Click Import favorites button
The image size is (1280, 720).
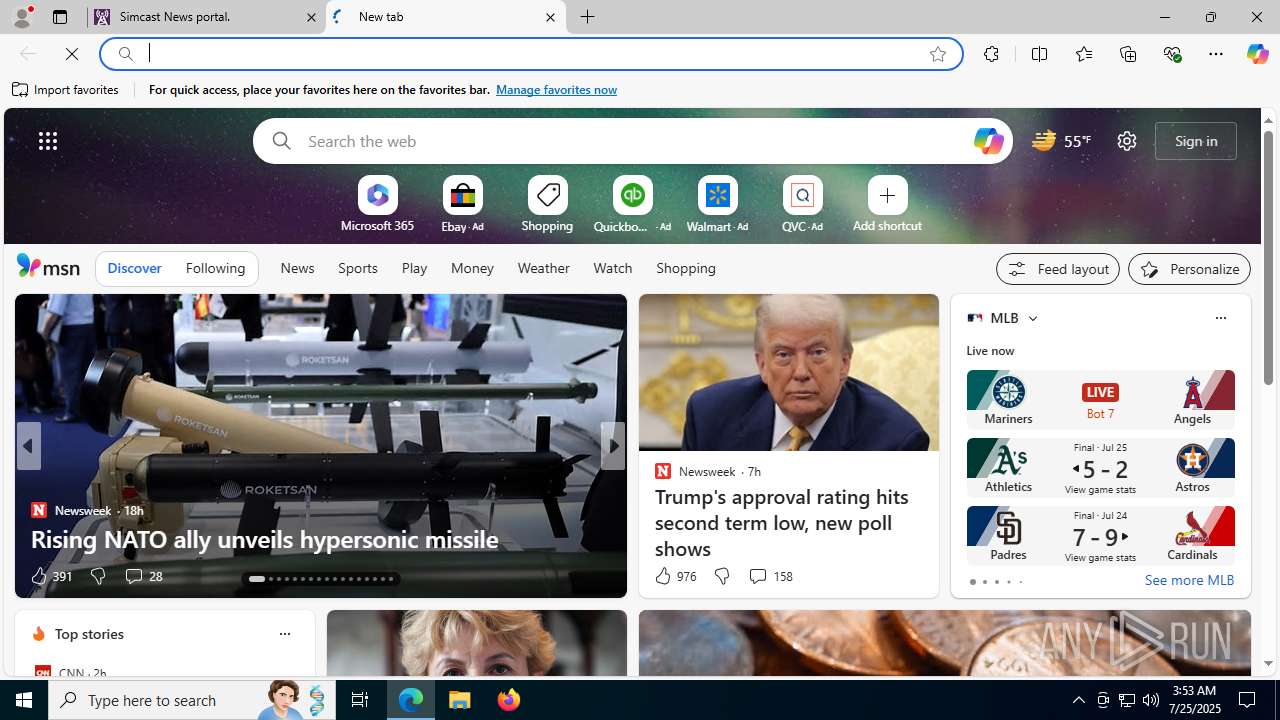click(x=66, y=90)
